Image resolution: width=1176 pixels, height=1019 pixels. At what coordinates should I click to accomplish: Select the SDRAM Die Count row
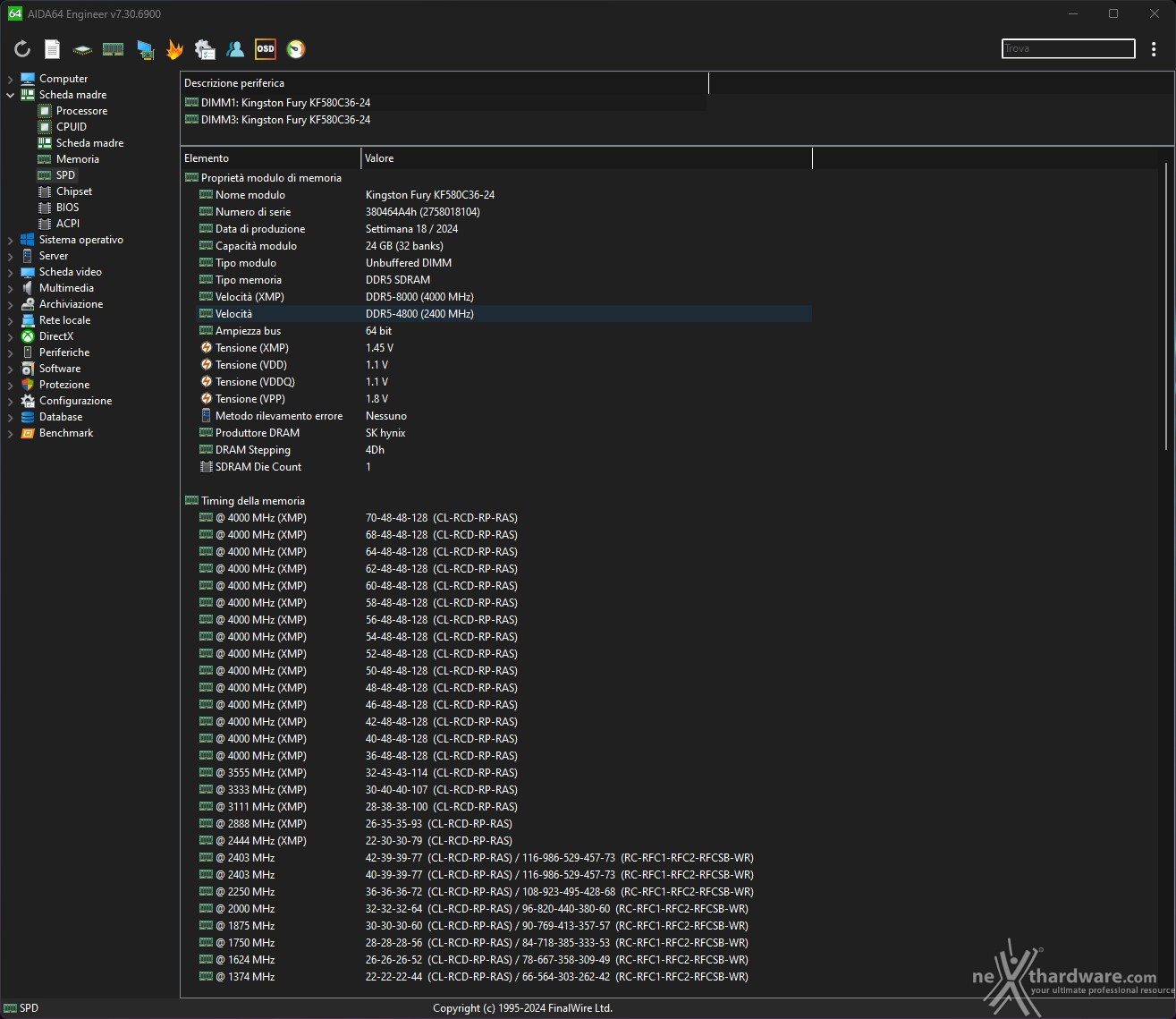(x=504, y=467)
